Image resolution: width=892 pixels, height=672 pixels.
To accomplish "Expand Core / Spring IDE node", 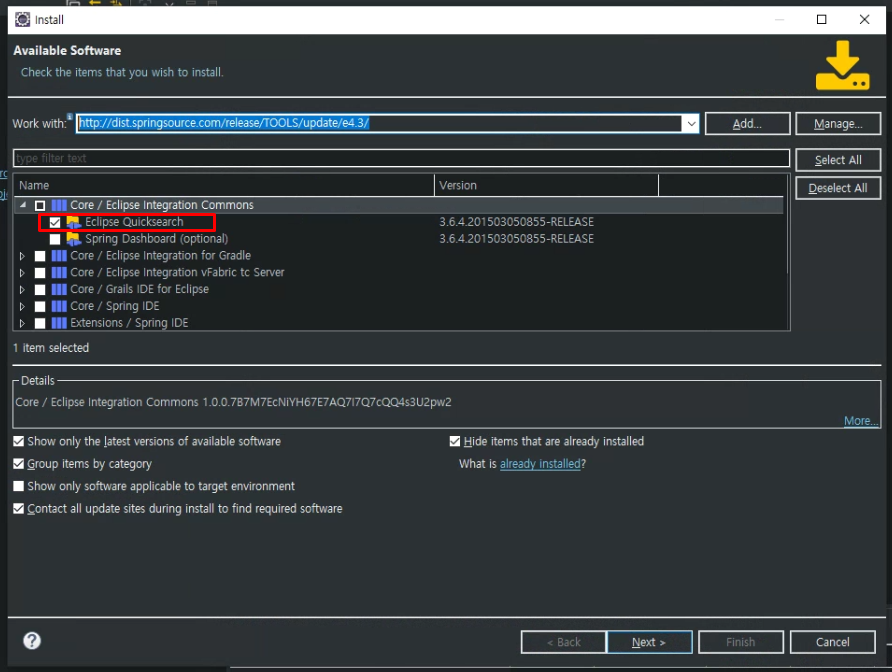I will (x=22, y=306).
